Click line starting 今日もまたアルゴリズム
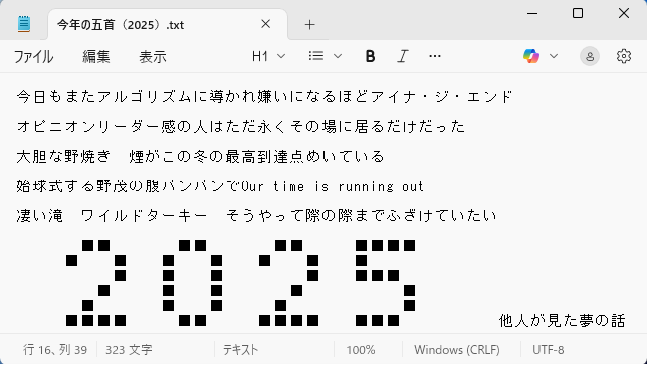Image resolution: width=648 pixels, height=365 pixels. click(264, 97)
